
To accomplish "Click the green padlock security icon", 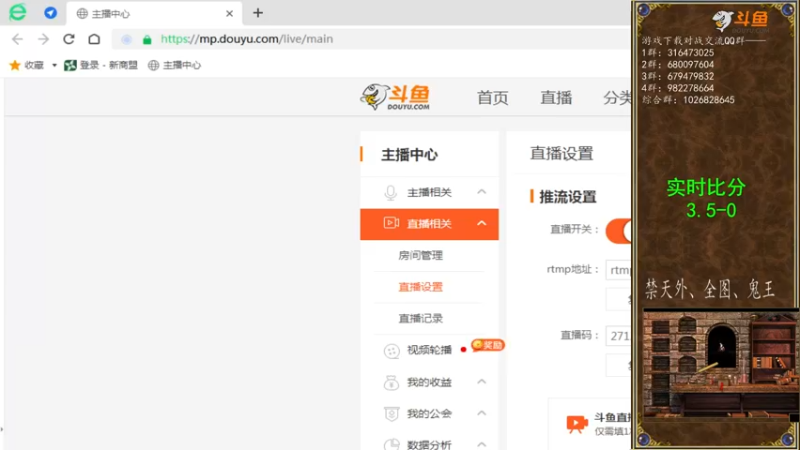I will (147, 39).
